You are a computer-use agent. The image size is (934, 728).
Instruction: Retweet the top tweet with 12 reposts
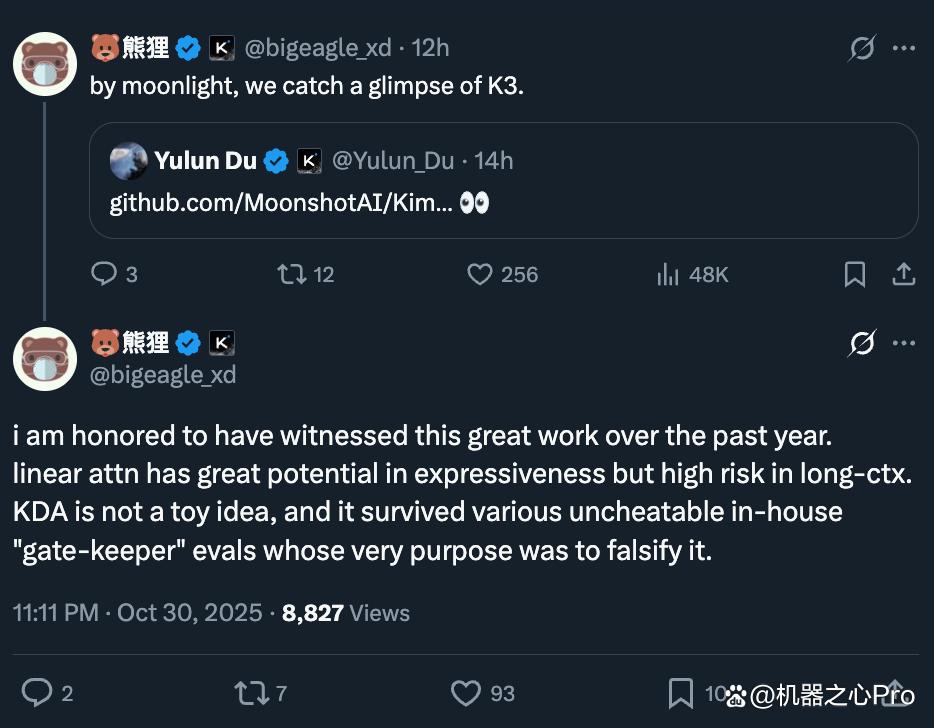tap(291, 274)
